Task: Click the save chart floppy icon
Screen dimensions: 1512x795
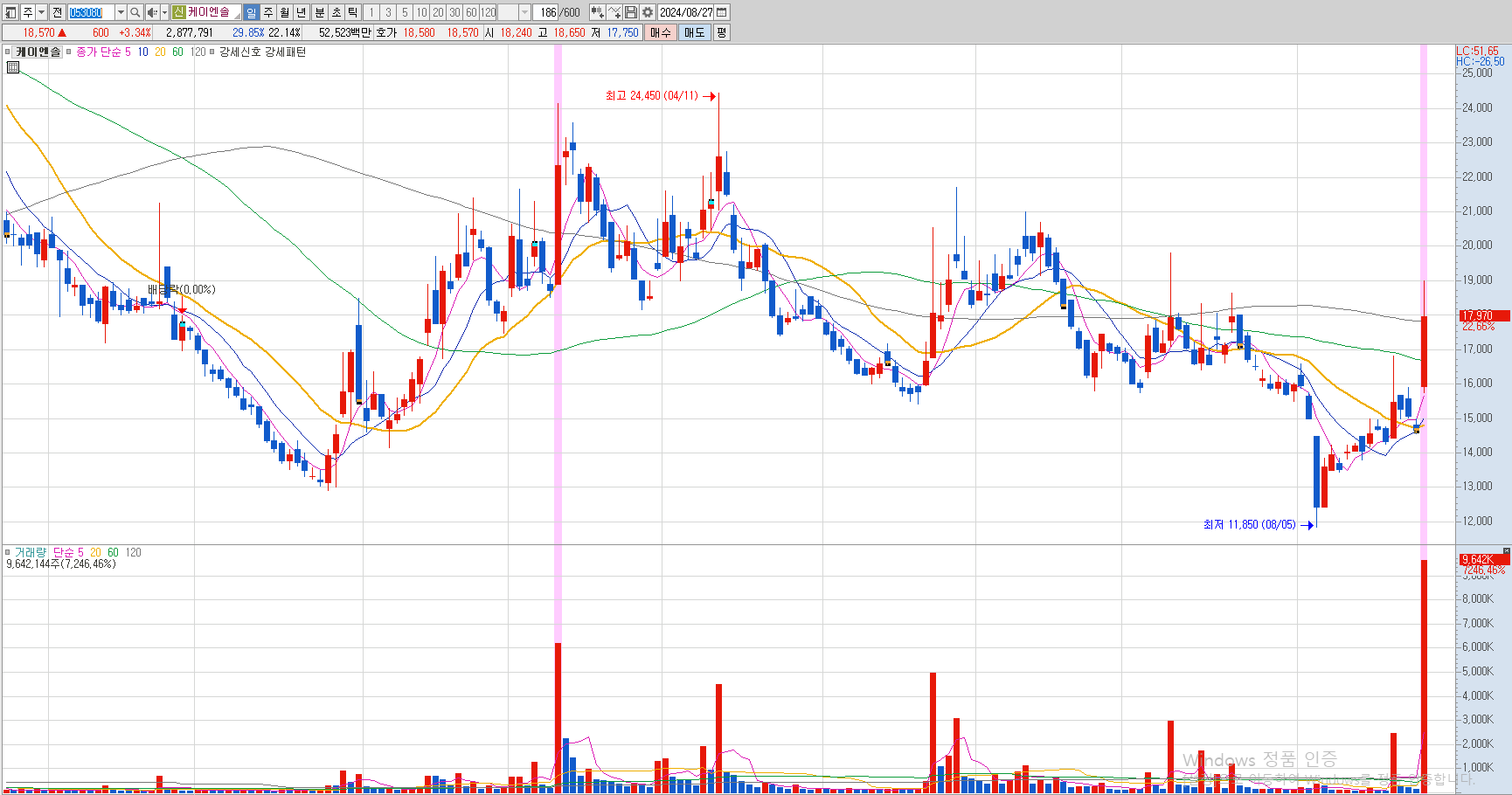Action: point(631,12)
